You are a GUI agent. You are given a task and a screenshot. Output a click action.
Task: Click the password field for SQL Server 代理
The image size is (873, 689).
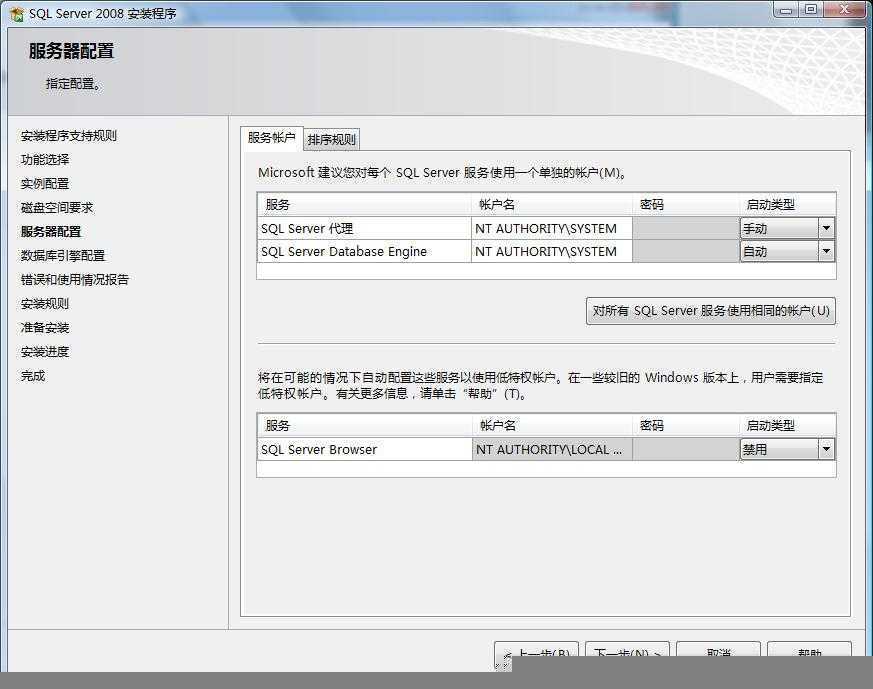tap(686, 228)
